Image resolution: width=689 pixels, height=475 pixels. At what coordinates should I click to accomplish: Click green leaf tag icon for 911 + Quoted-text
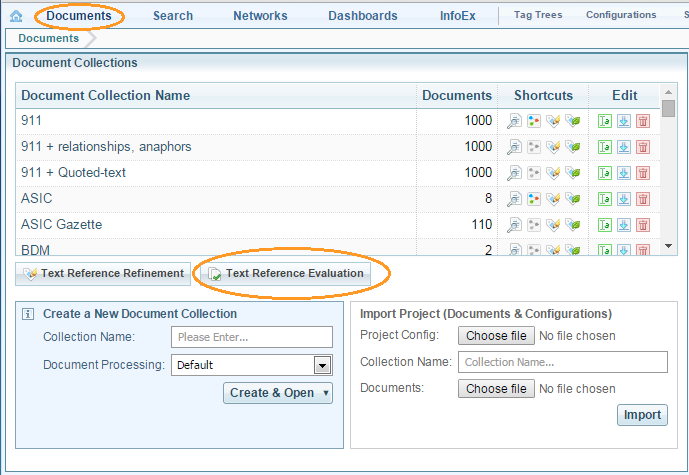[x=572, y=173]
